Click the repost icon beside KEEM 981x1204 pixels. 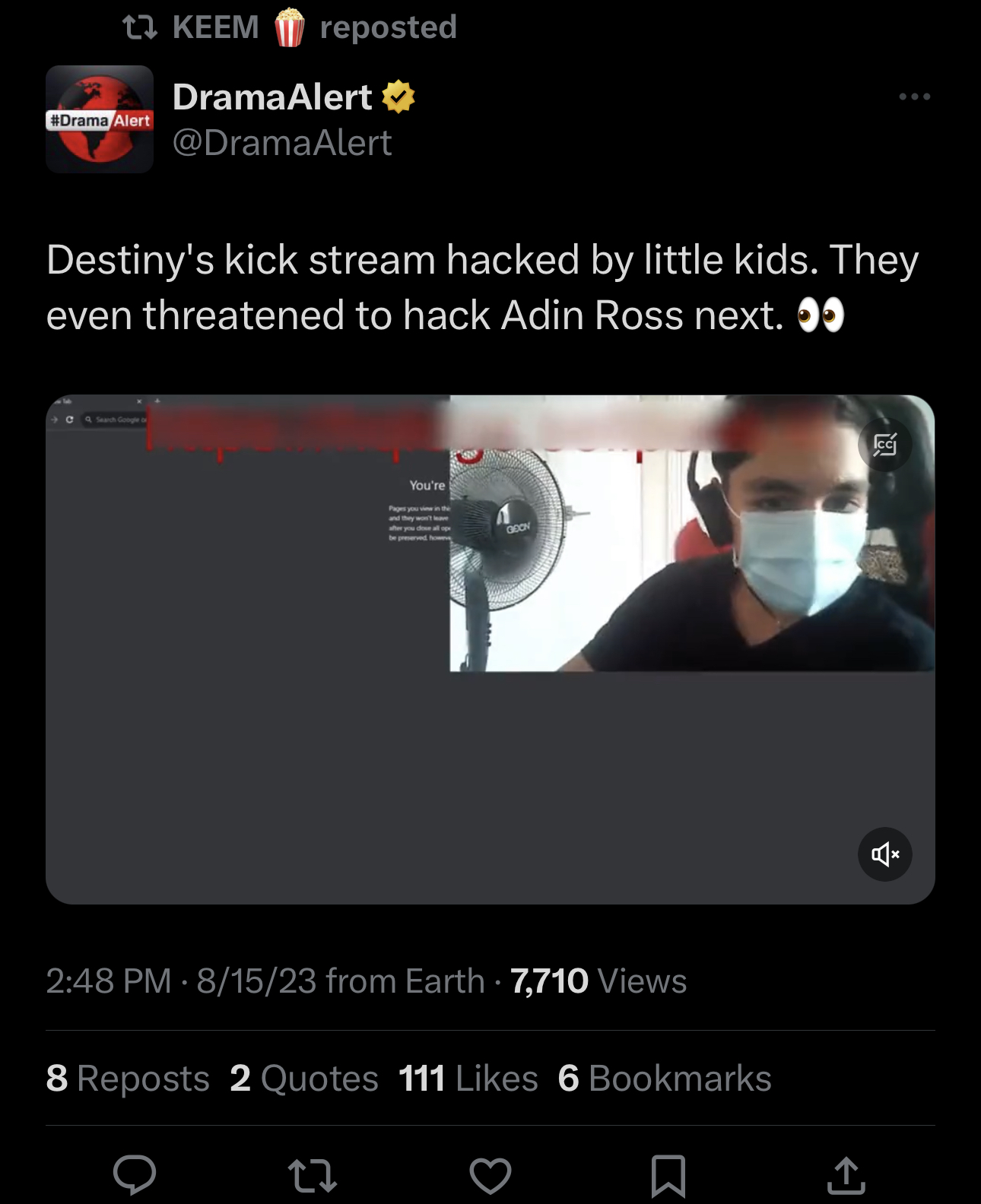[140, 28]
